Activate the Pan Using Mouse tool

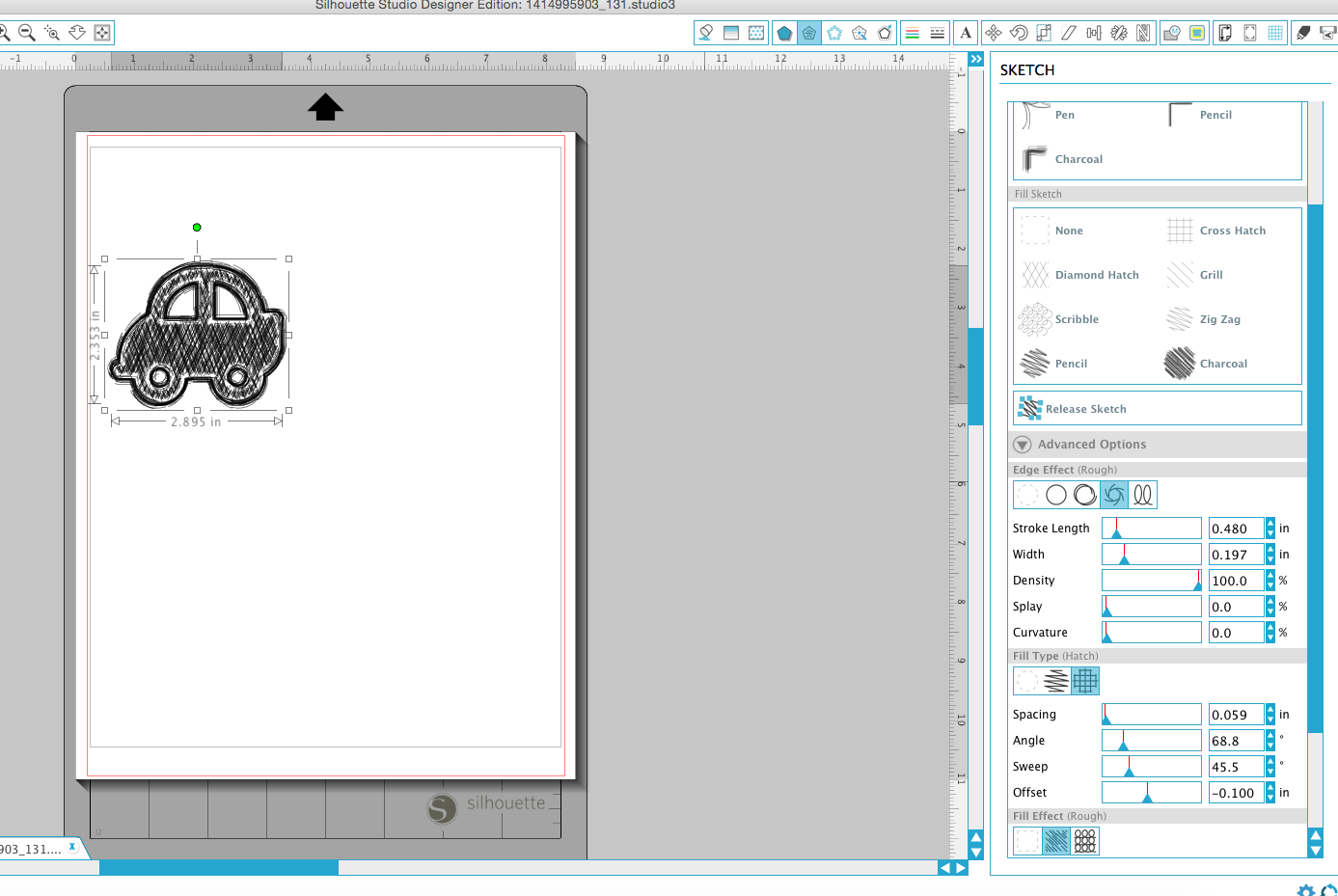click(100, 32)
